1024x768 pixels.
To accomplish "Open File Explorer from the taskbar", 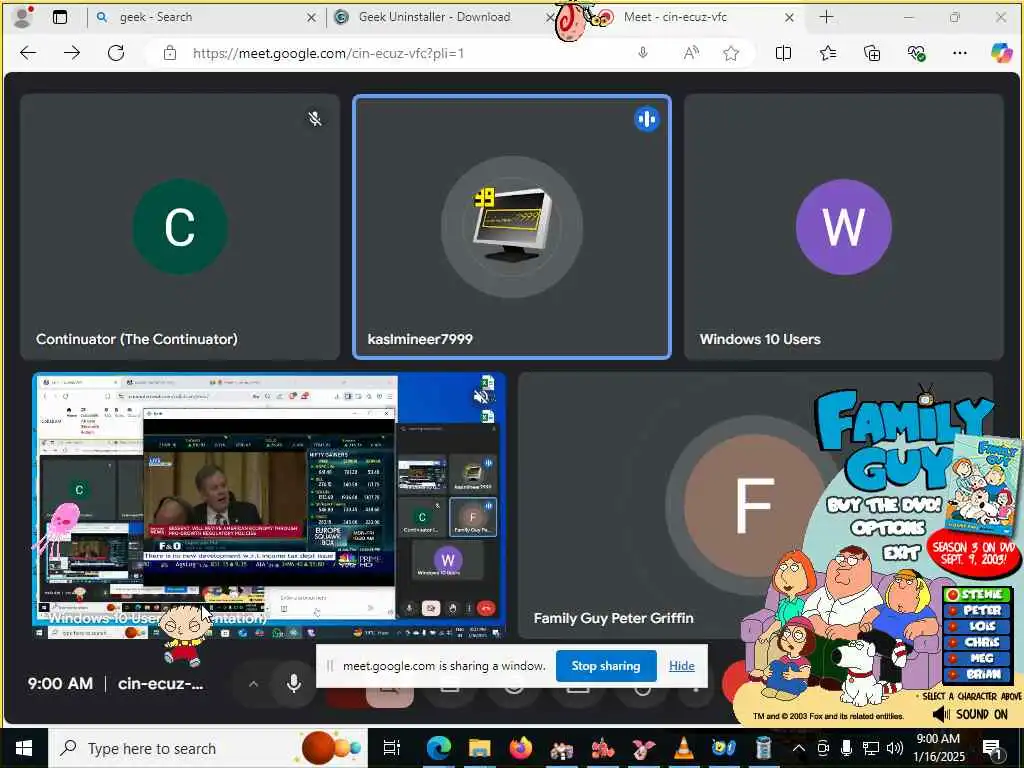I will pos(479,748).
